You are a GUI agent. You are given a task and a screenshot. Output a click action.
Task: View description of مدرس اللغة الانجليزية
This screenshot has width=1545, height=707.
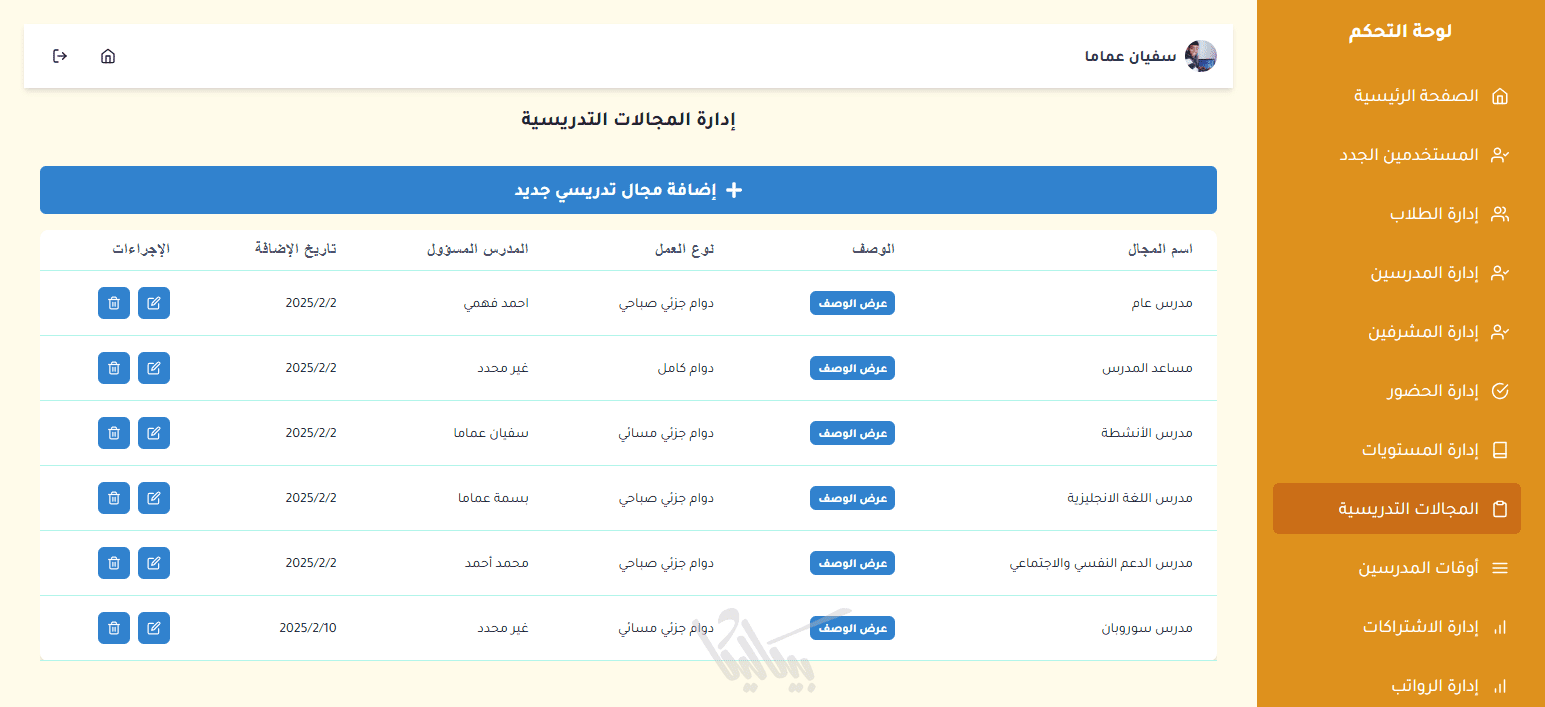click(852, 498)
